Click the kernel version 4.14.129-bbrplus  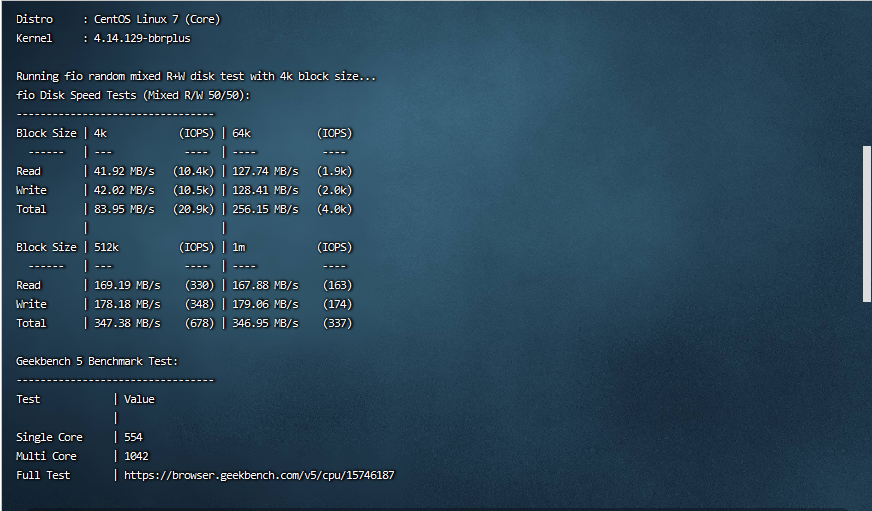142,38
